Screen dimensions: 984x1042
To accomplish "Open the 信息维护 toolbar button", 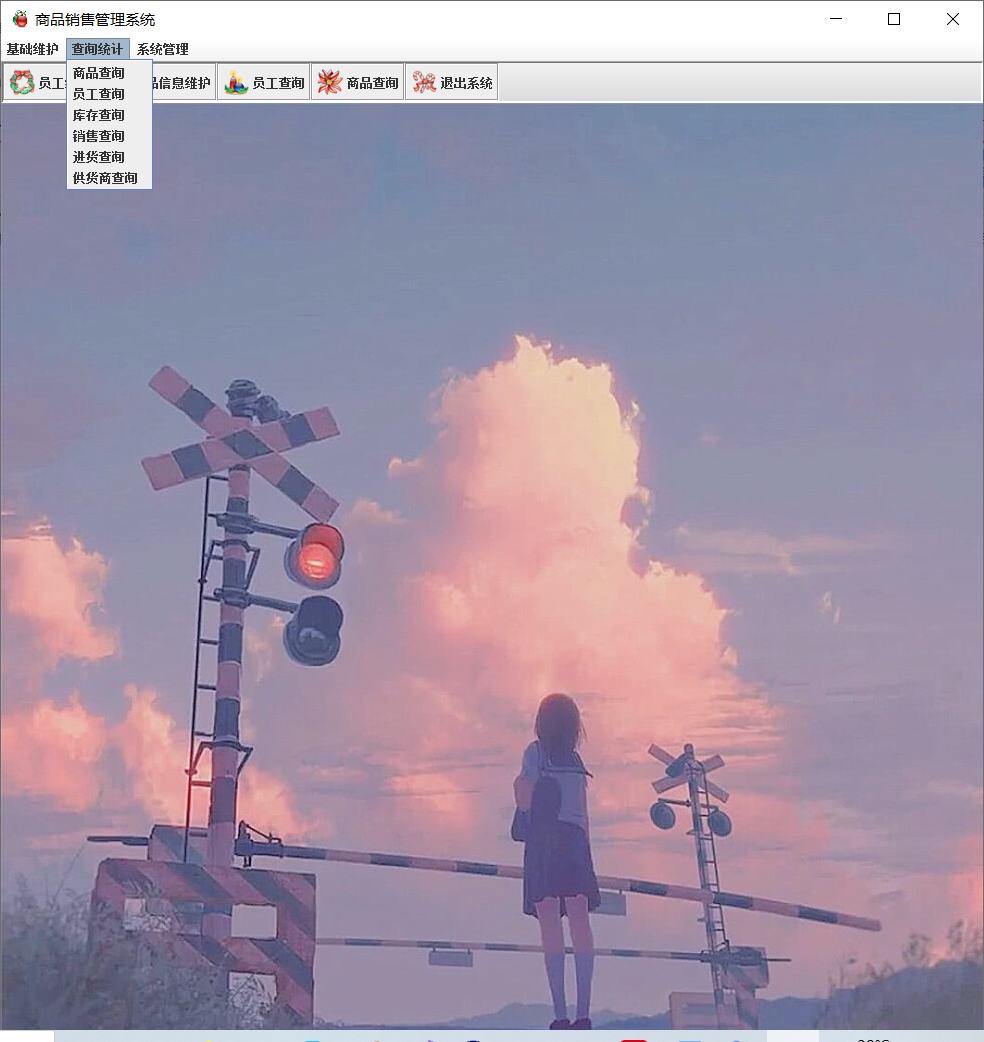I will [184, 82].
